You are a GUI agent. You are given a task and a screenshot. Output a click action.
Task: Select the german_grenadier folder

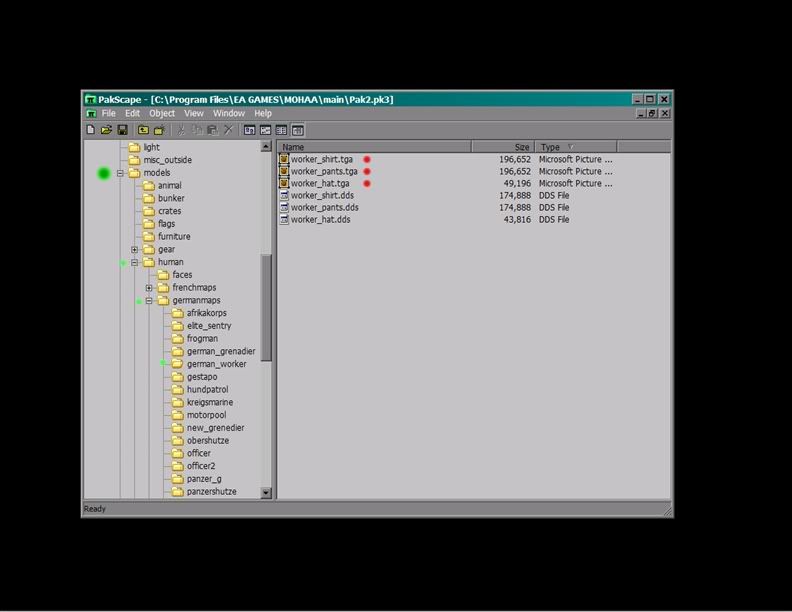point(221,351)
